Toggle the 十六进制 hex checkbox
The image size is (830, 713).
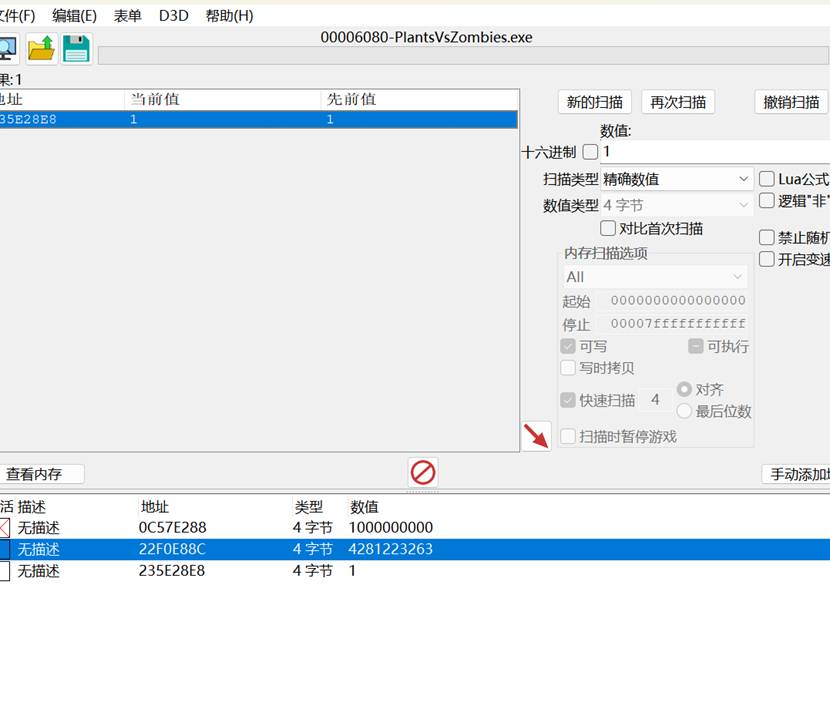pos(590,152)
